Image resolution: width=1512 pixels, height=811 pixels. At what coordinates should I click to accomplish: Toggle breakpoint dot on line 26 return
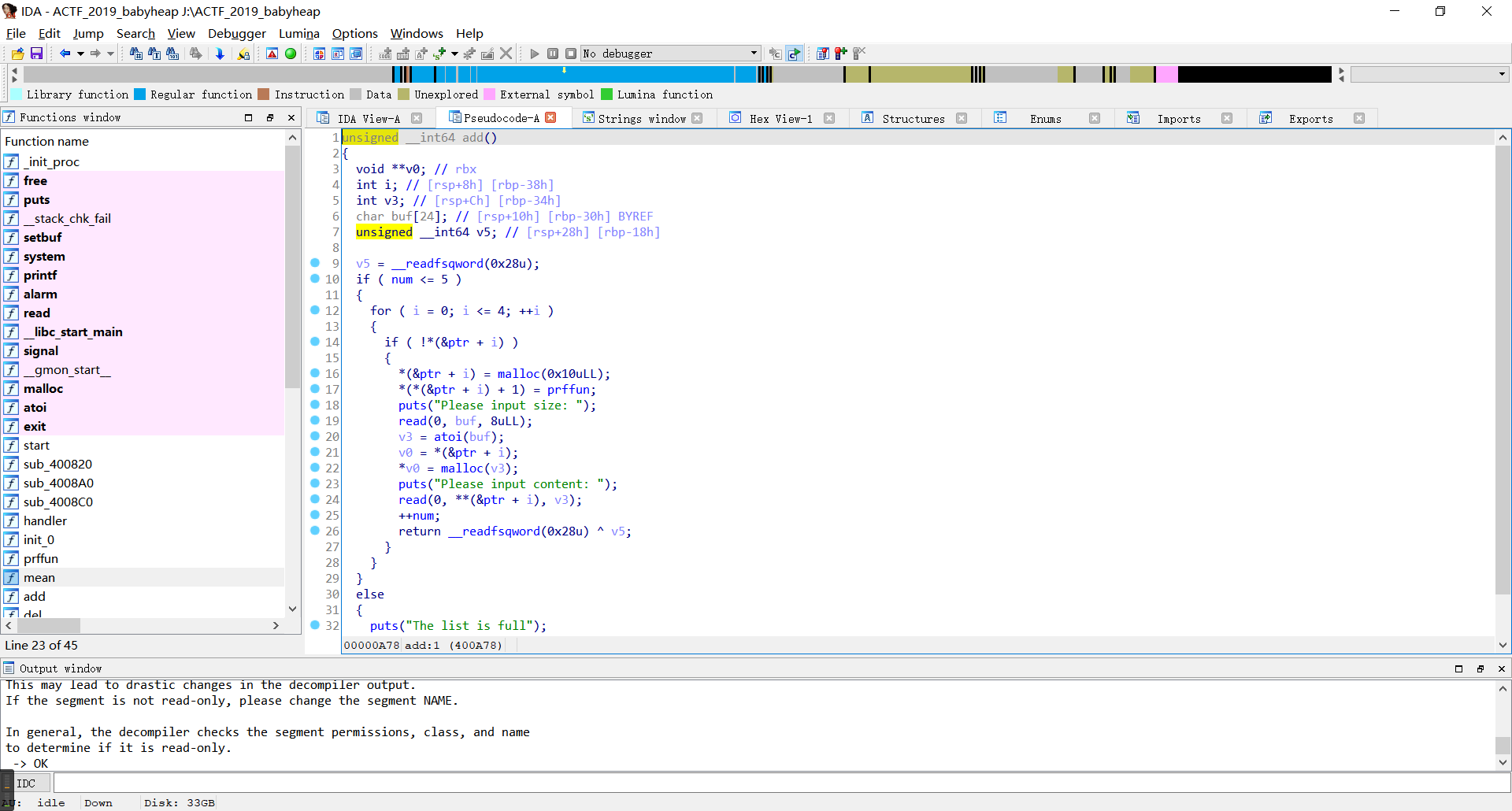click(315, 531)
